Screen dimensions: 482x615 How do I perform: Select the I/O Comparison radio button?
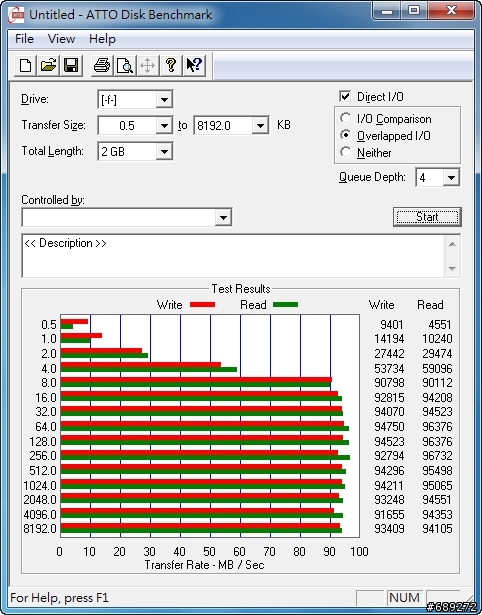coord(346,118)
